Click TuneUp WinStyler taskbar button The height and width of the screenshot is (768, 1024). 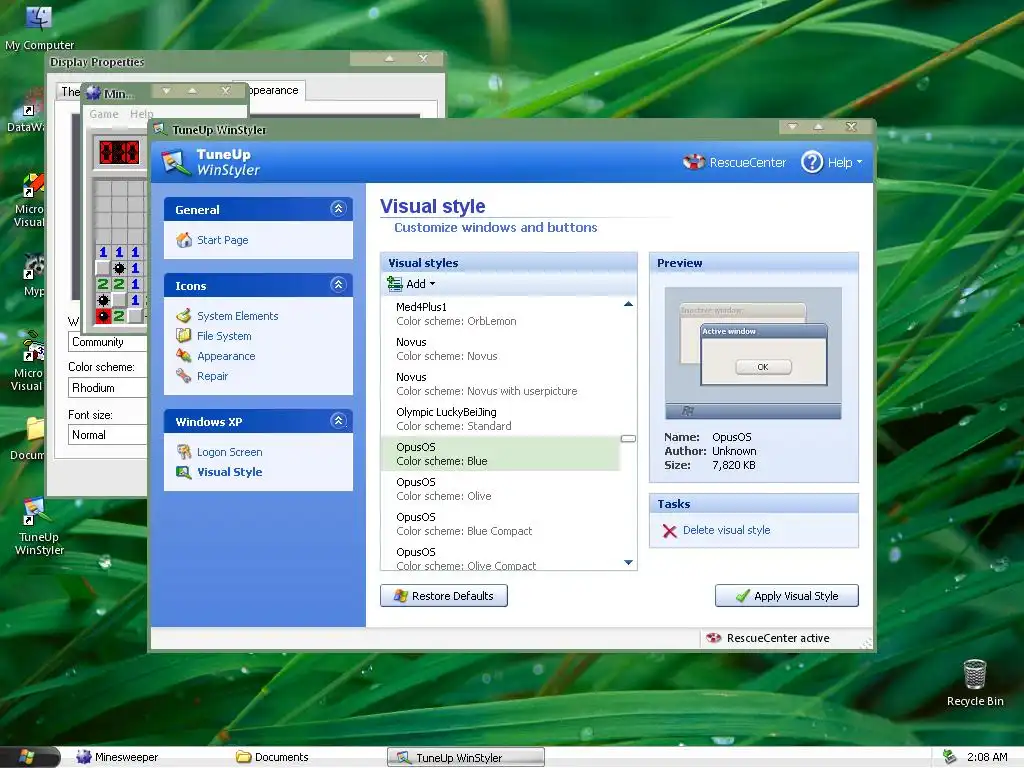466,758
